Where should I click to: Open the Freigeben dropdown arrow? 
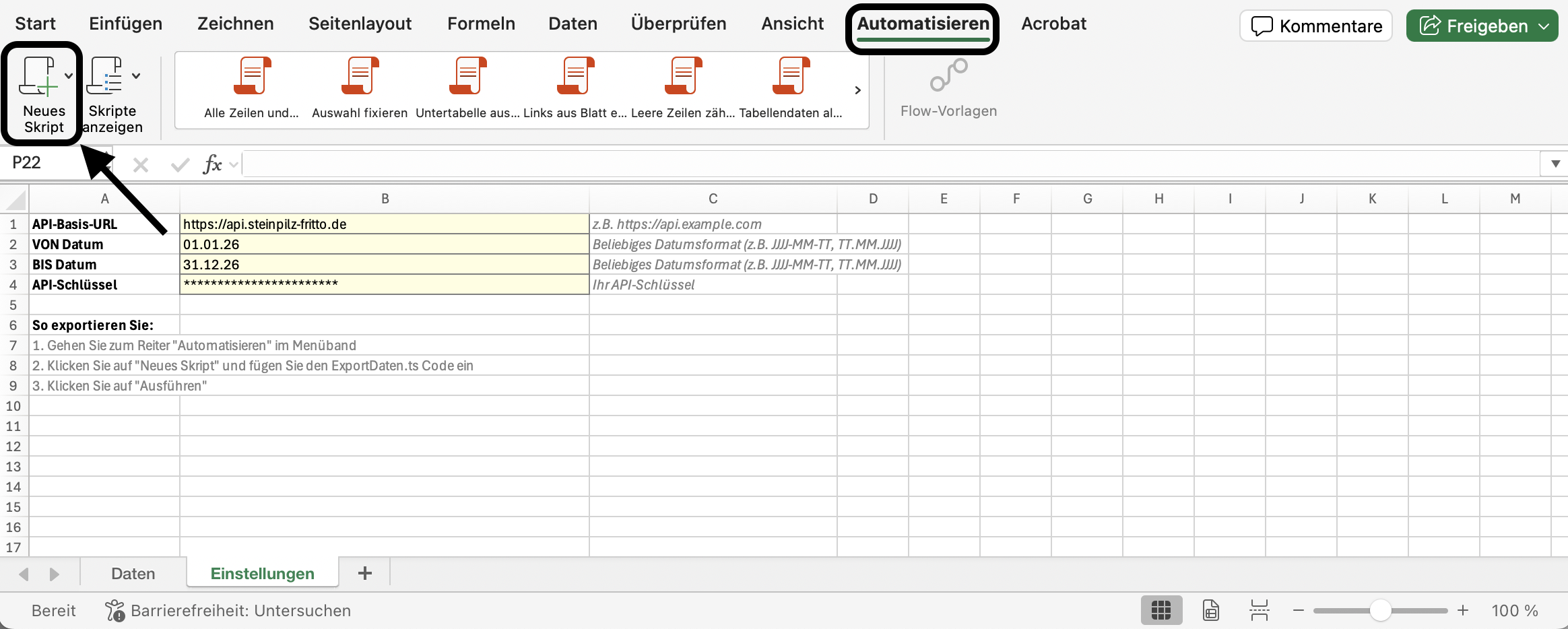(x=1544, y=26)
